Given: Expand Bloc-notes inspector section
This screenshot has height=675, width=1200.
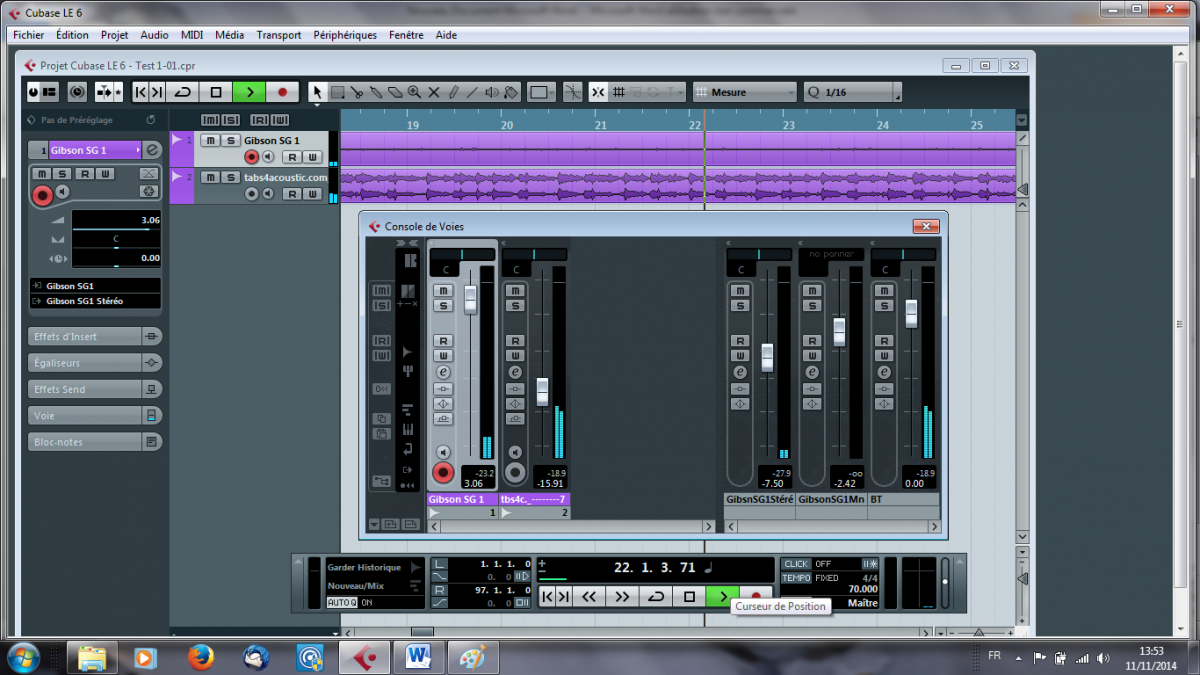Looking at the screenshot, I should click(x=96, y=442).
